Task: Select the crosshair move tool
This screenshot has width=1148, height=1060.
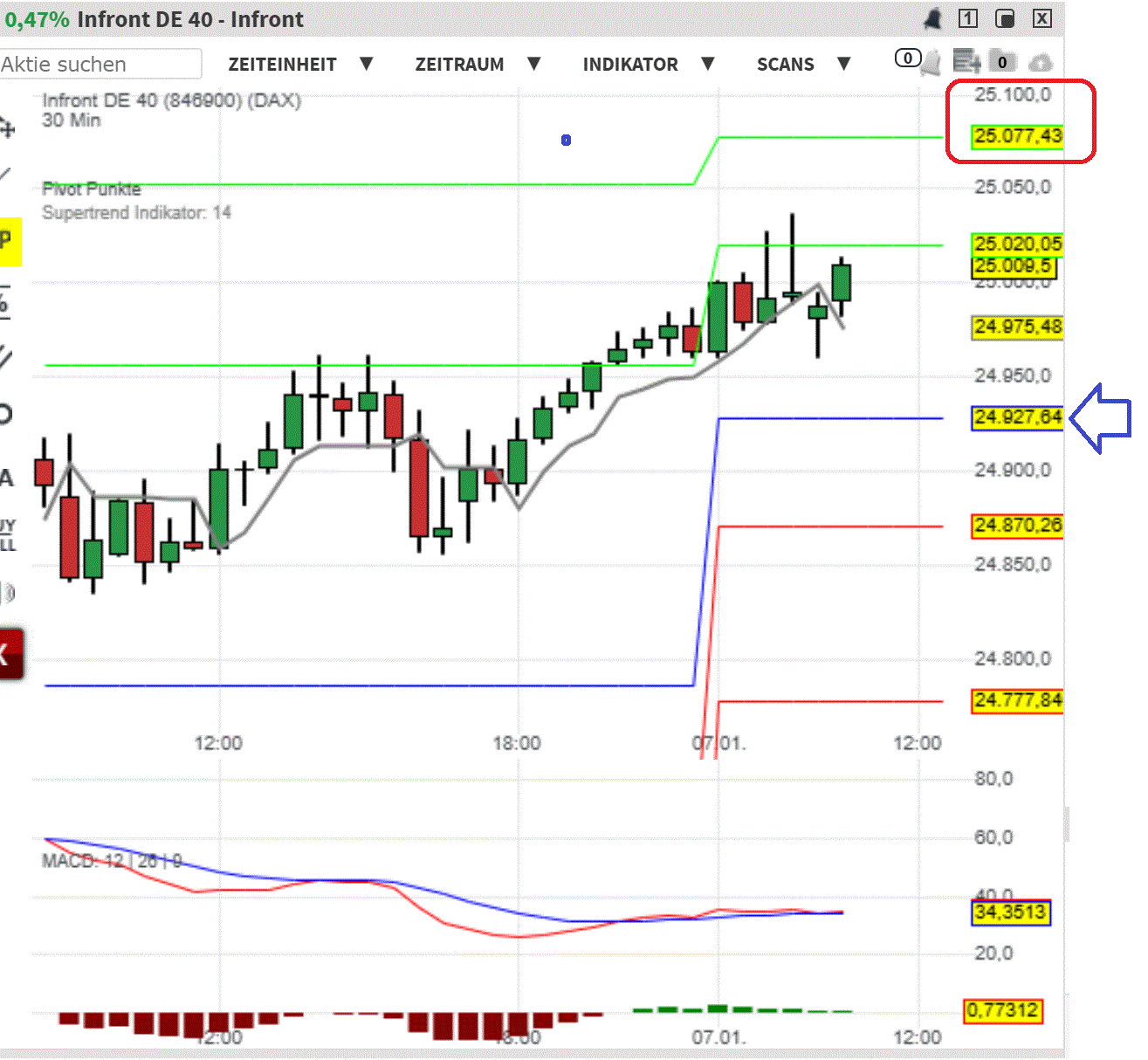Action: coord(7,128)
